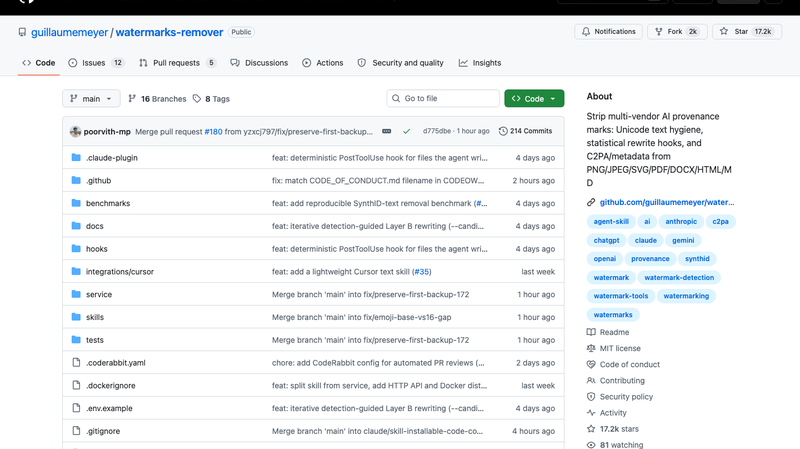Open pull request #180 link
The image size is (800, 449).
tap(213, 132)
